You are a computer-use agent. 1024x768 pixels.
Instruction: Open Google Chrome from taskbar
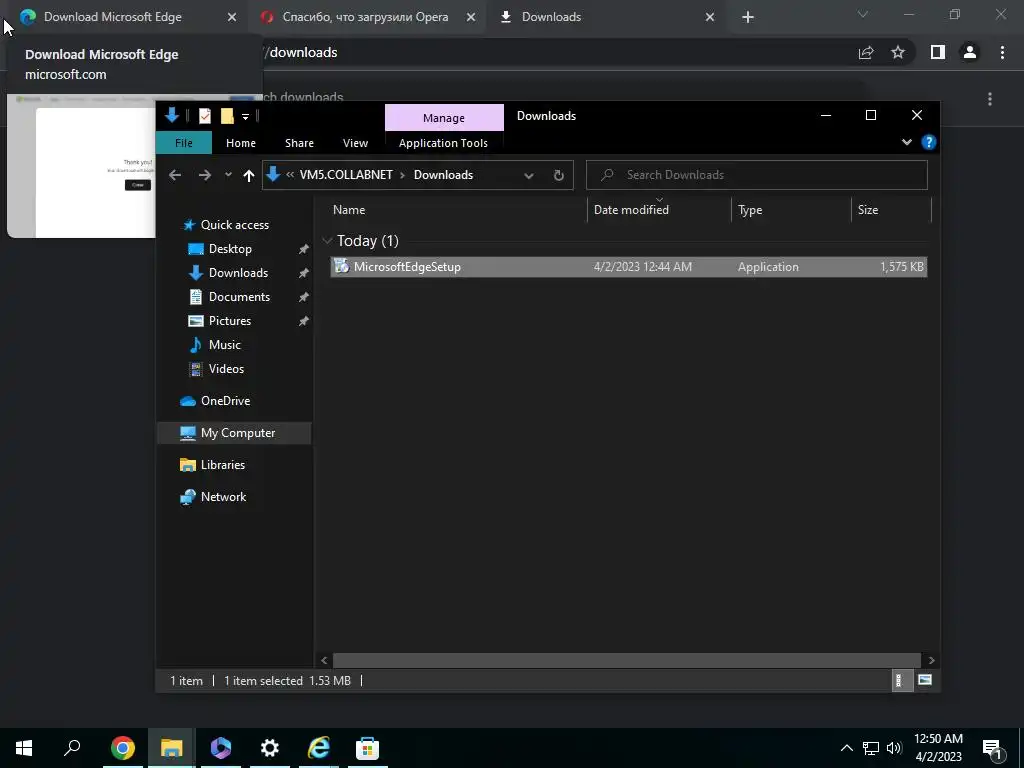click(123, 748)
